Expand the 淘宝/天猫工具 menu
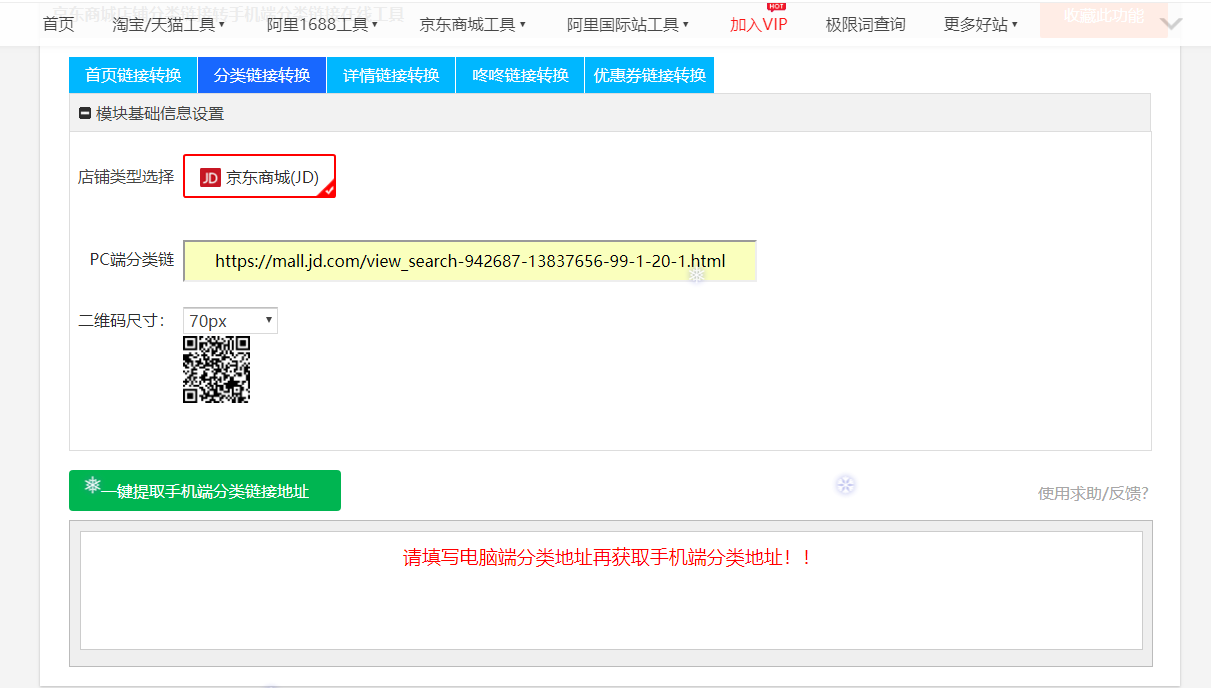 [x=169, y=24]
